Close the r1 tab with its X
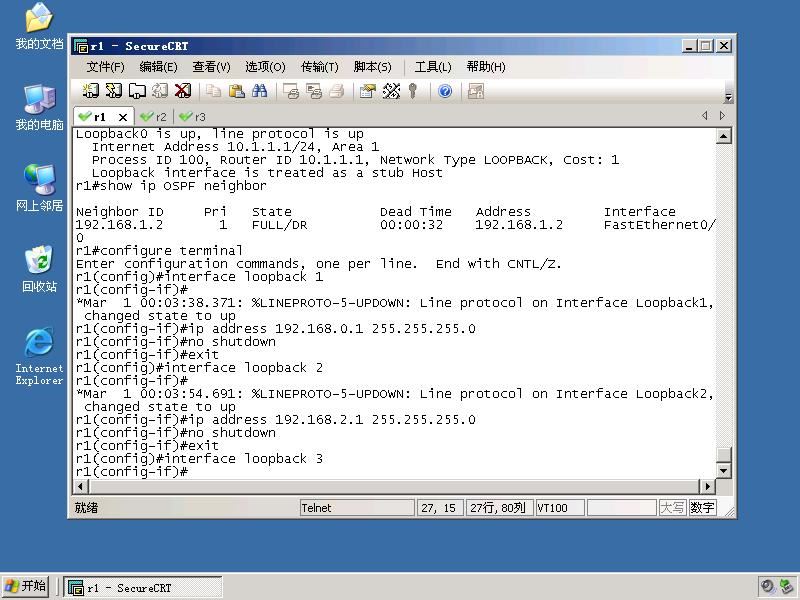The width and height of the screenshot is (800, 600). tap(122, 117)
